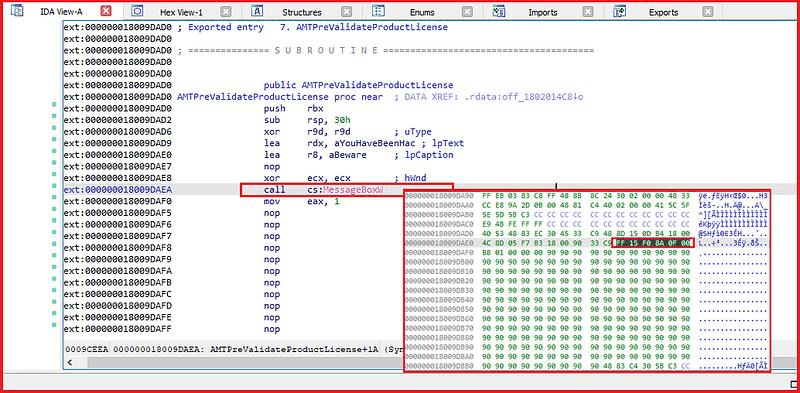The width and height of the screenshot is (800, 393).
Task: Click the address ext:000000018009DAEA of the call line
Action: pyautogui.click(x=118, y=190)
